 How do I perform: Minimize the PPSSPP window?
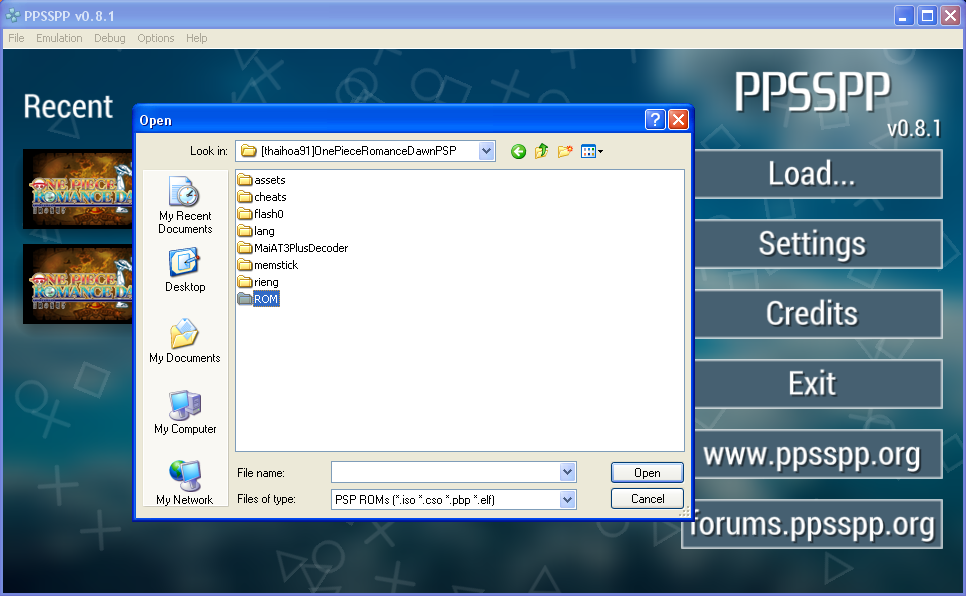pyautogui.click(x=904, y=15)
